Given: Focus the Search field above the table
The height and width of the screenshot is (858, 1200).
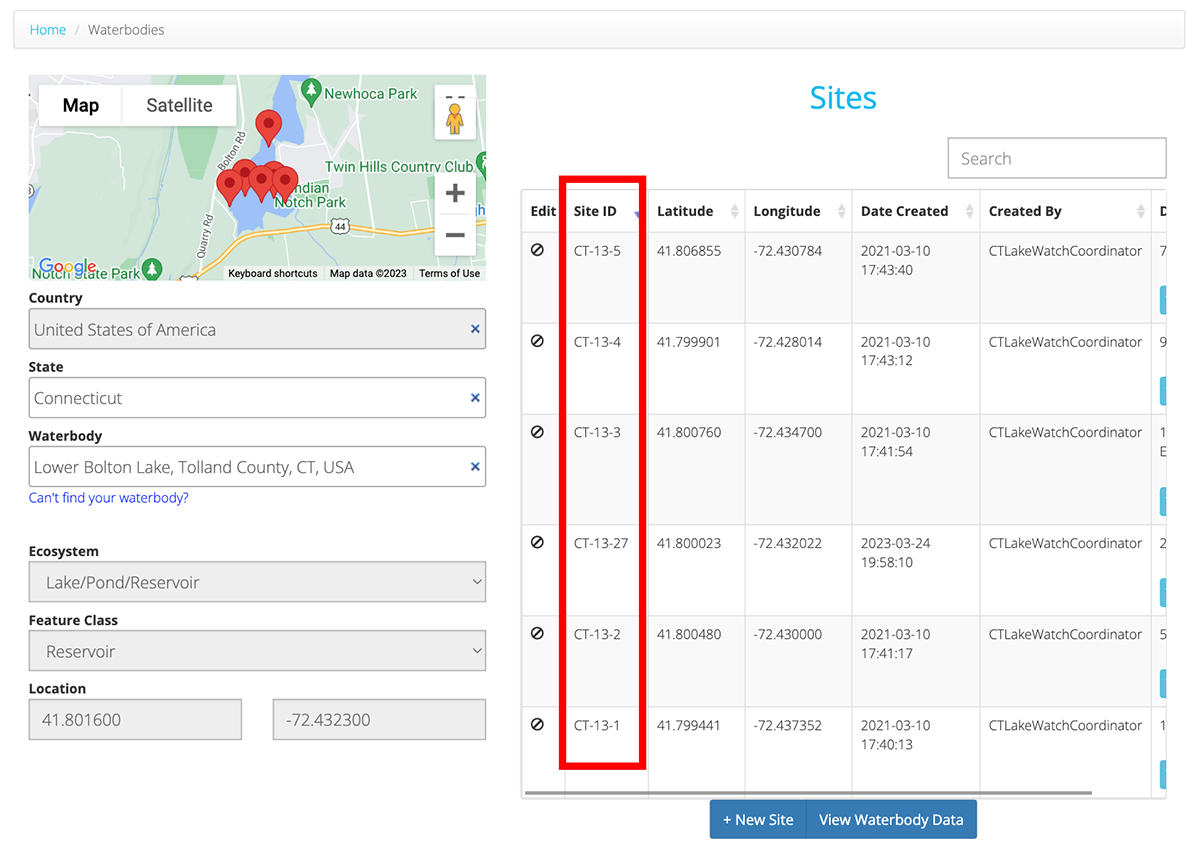Looking at the screenshot, I should tap(1056, 158).
